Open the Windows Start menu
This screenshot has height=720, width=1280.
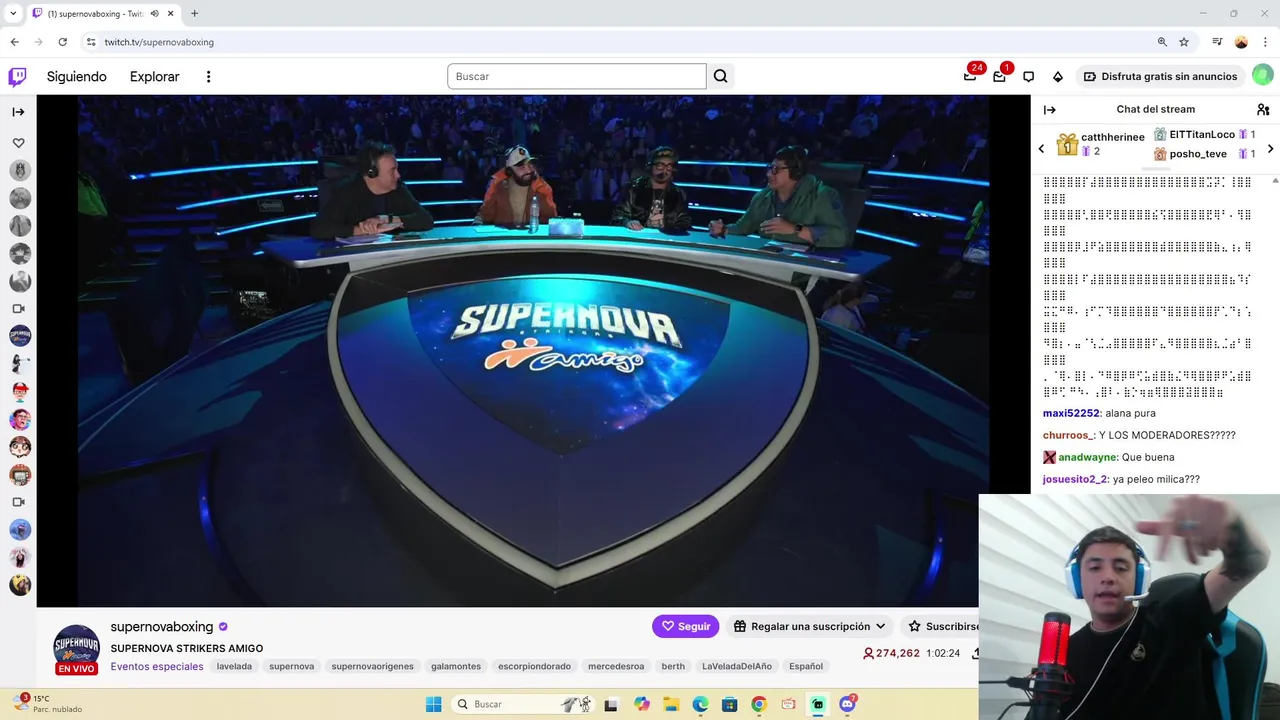(x=433, y=704)
